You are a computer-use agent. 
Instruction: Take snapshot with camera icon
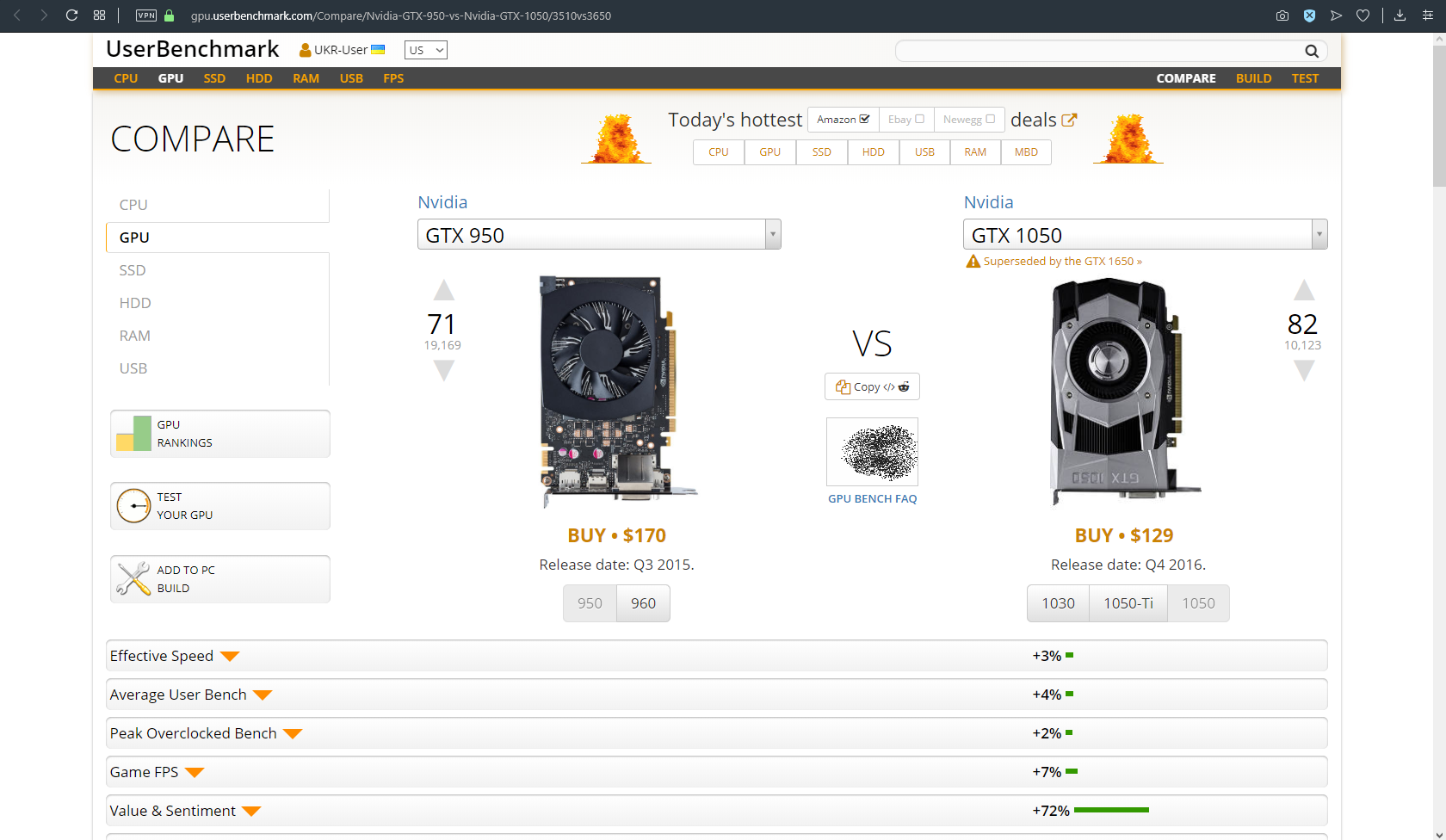[x=1282, y=15]
